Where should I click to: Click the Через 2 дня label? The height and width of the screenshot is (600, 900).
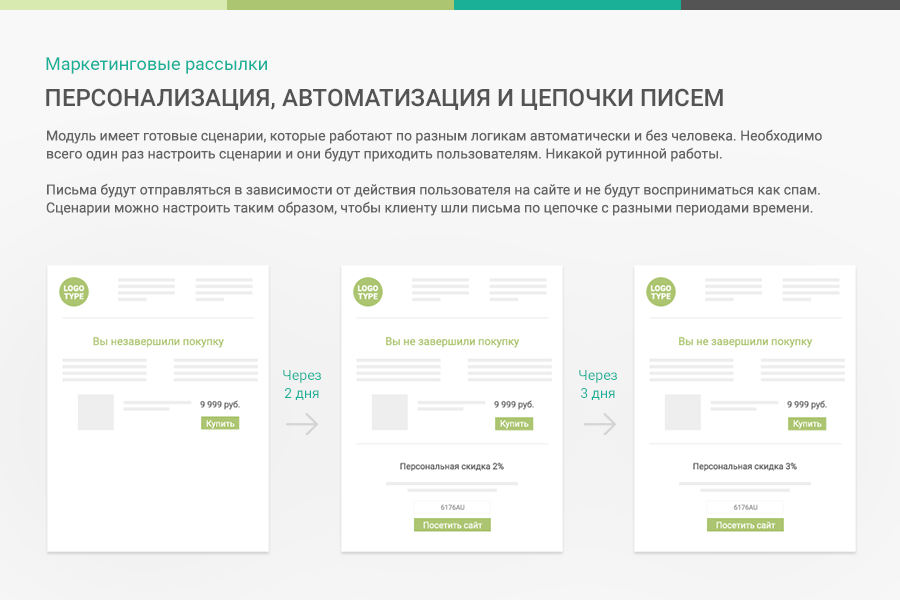[301, 384]
